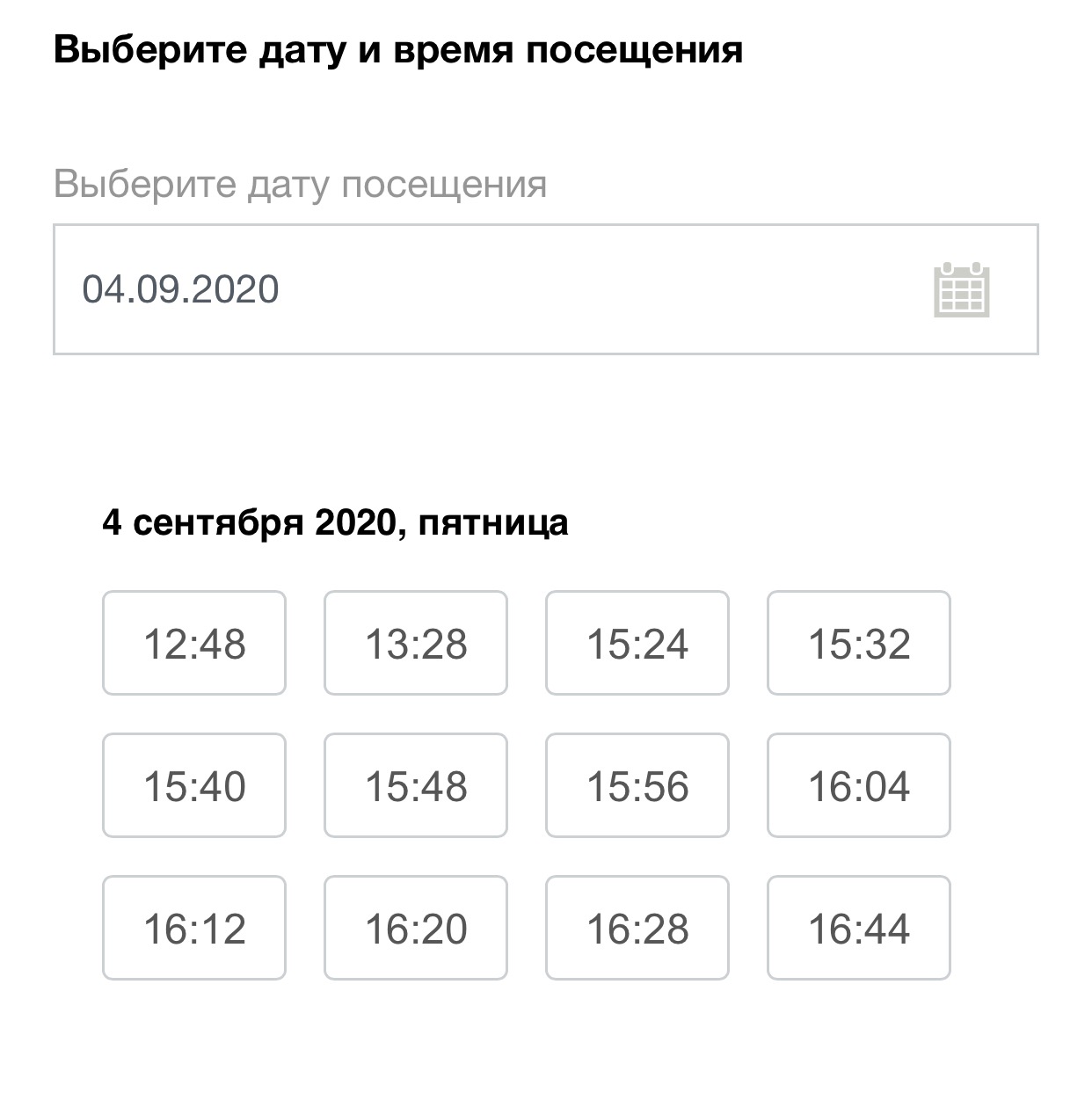Viewport: 1092px width, 1101px height.
Task: Pick the 16:28 time slot
Action: pos(637,928)
